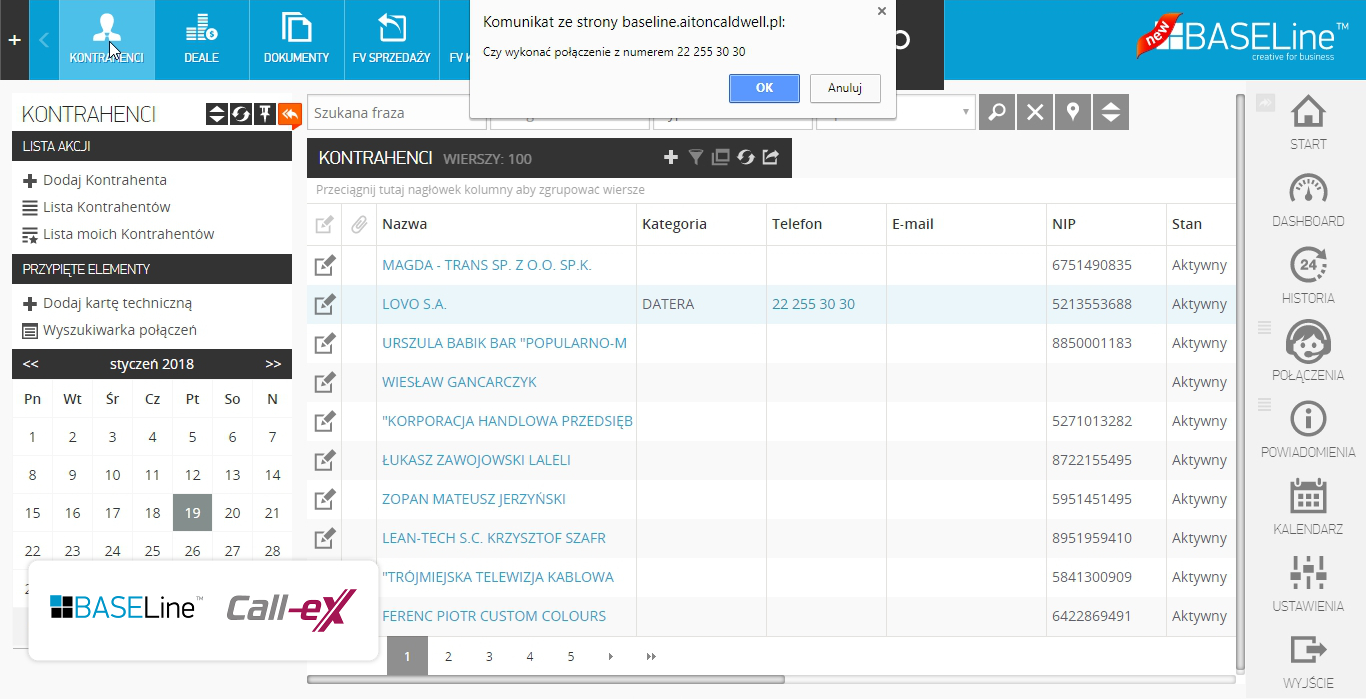Open the Deale tab in top menu
Image resolution: width=1366 pixels, height=699 pixels.
201,40
